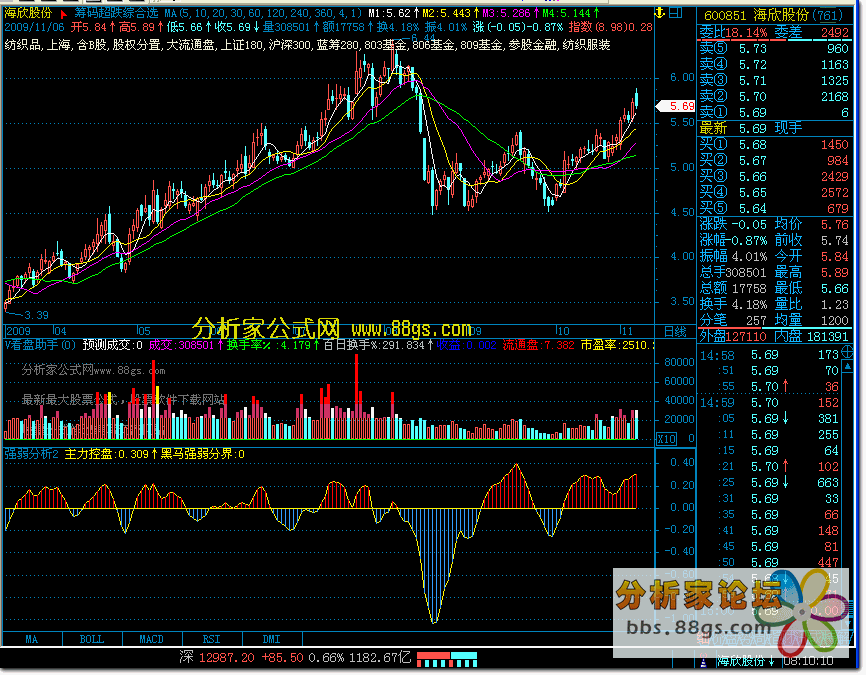
Task: Click the crosshair circle icon in tick list
Action: coord(848,351)
